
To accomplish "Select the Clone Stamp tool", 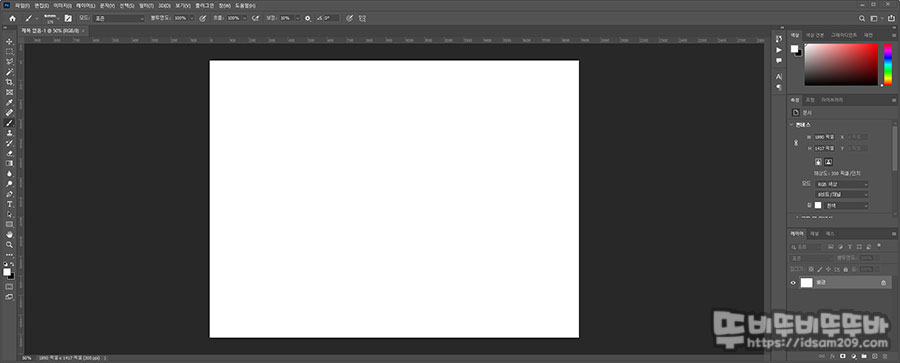I will pyautogui.click(x=9, y=133).
